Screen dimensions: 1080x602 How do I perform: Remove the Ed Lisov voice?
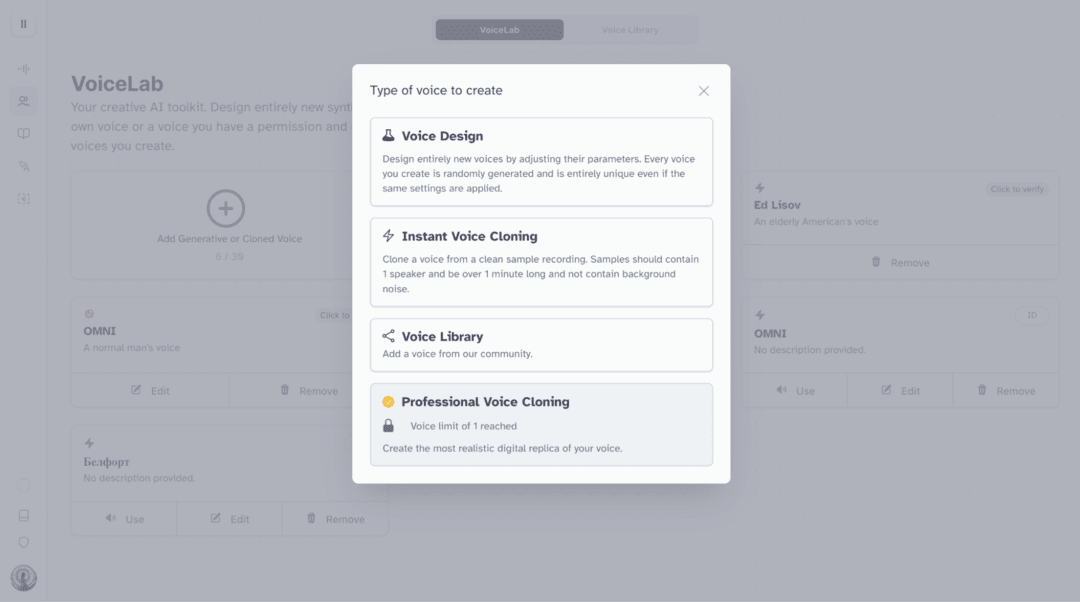(x=900, y=262)
